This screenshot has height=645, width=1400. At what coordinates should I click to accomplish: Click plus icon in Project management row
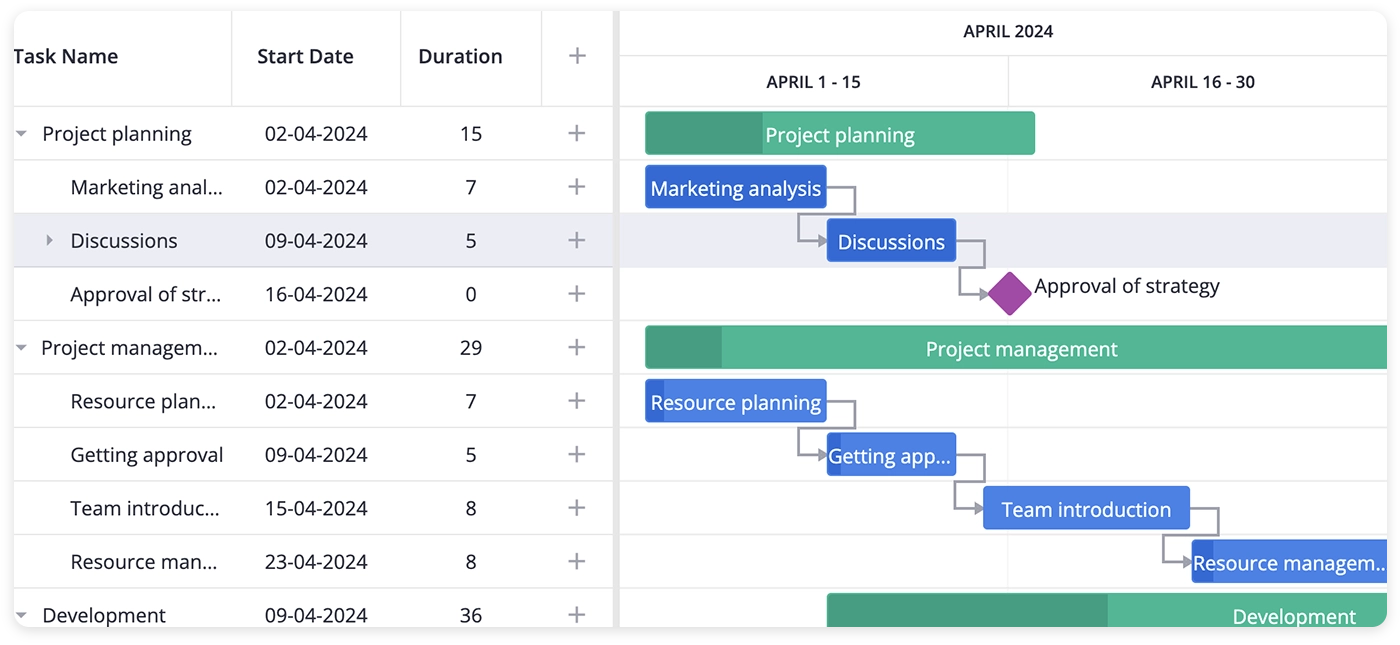point(577,347)
